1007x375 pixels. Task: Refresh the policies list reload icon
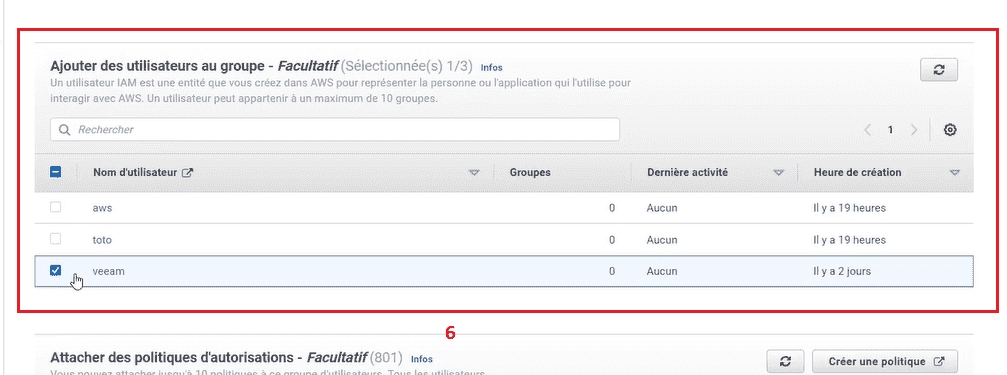pos(785,362)
